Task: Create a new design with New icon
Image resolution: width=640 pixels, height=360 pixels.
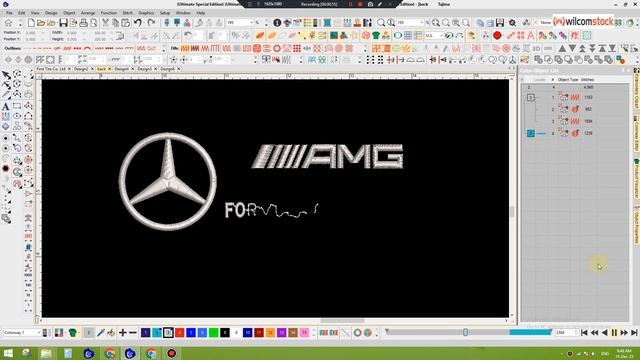Action: click(31, 23)
